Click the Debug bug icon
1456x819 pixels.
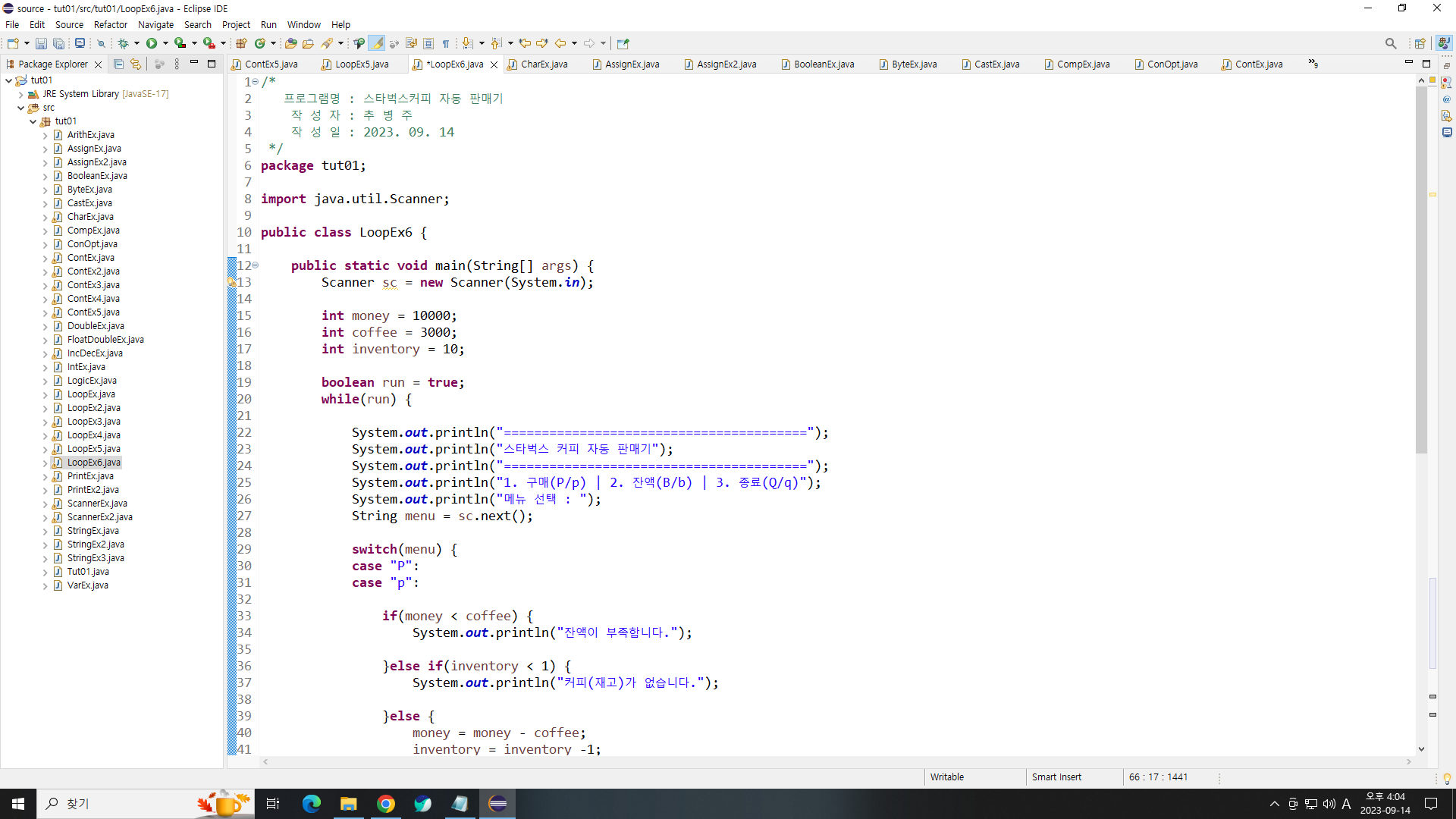coord(123,44)
